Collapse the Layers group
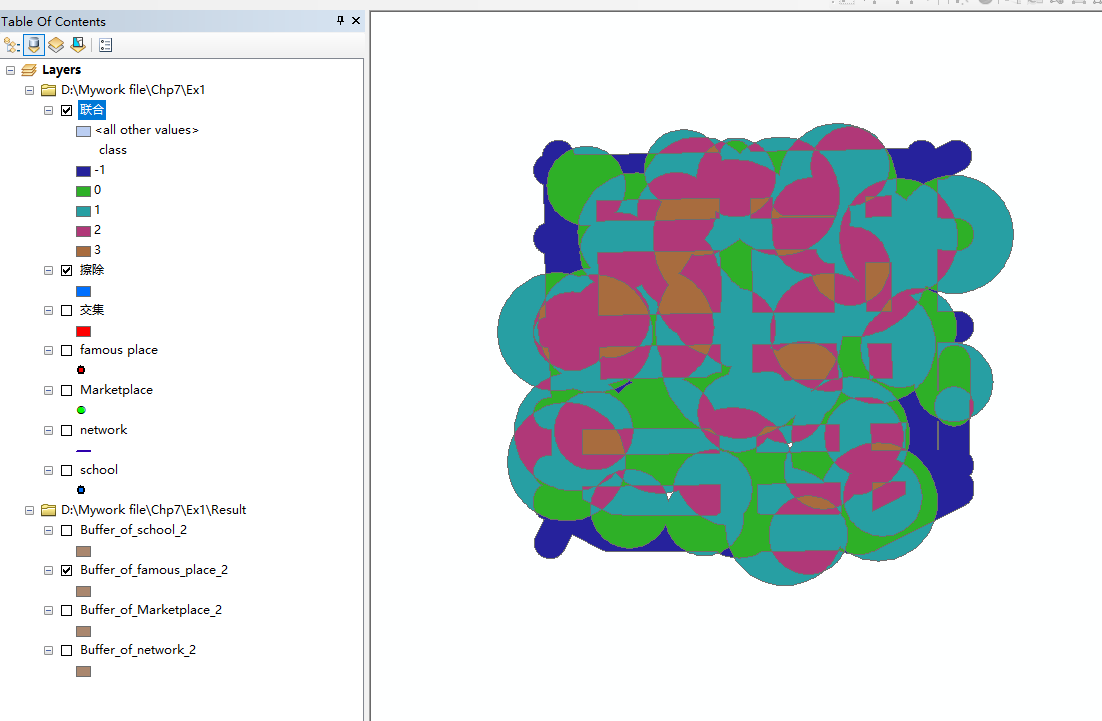Viewport: 1102px width, 721px height. (9, 69)
